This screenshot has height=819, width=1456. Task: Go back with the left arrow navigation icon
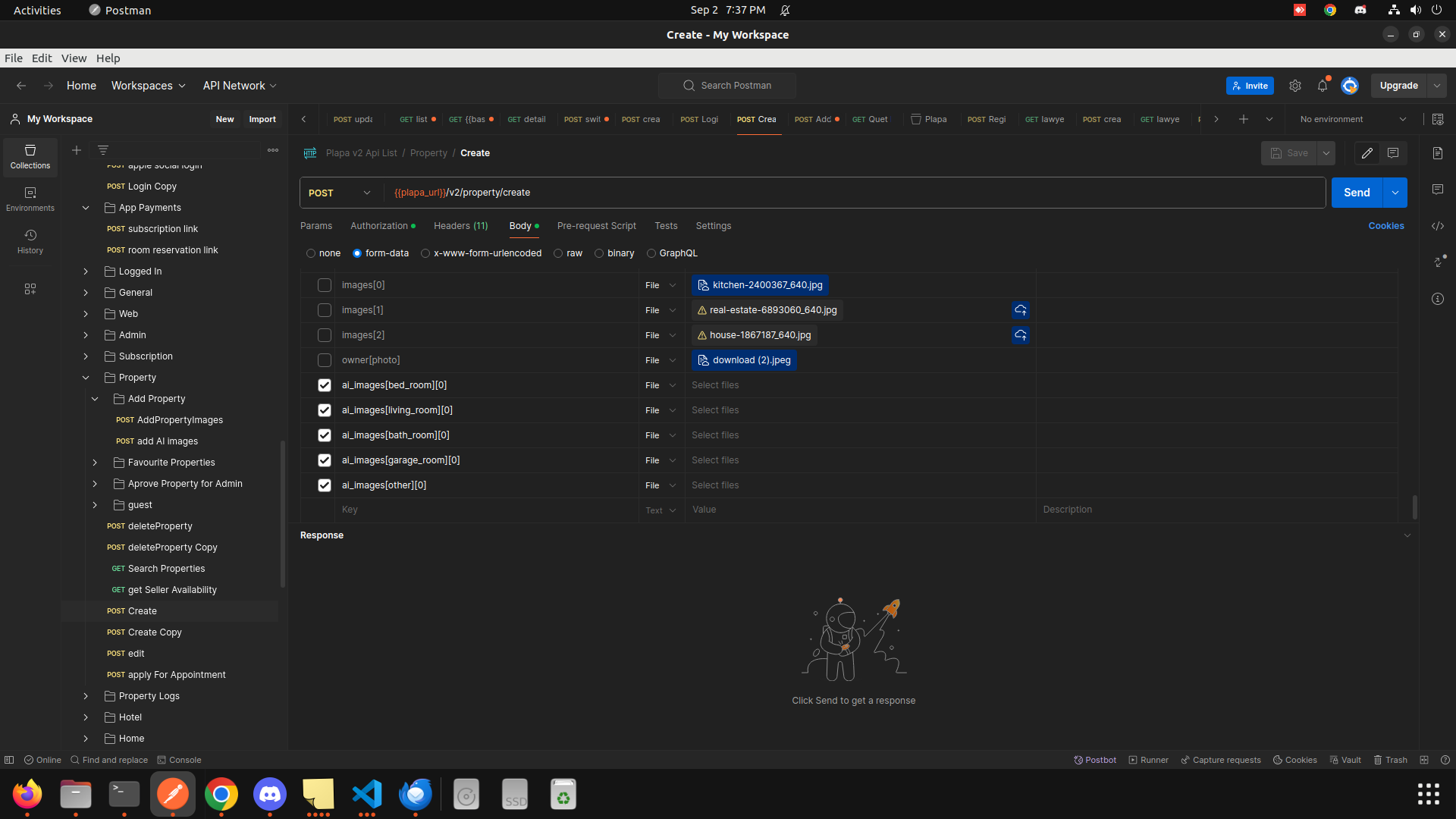pyautogui.click(x=21, y=86)
